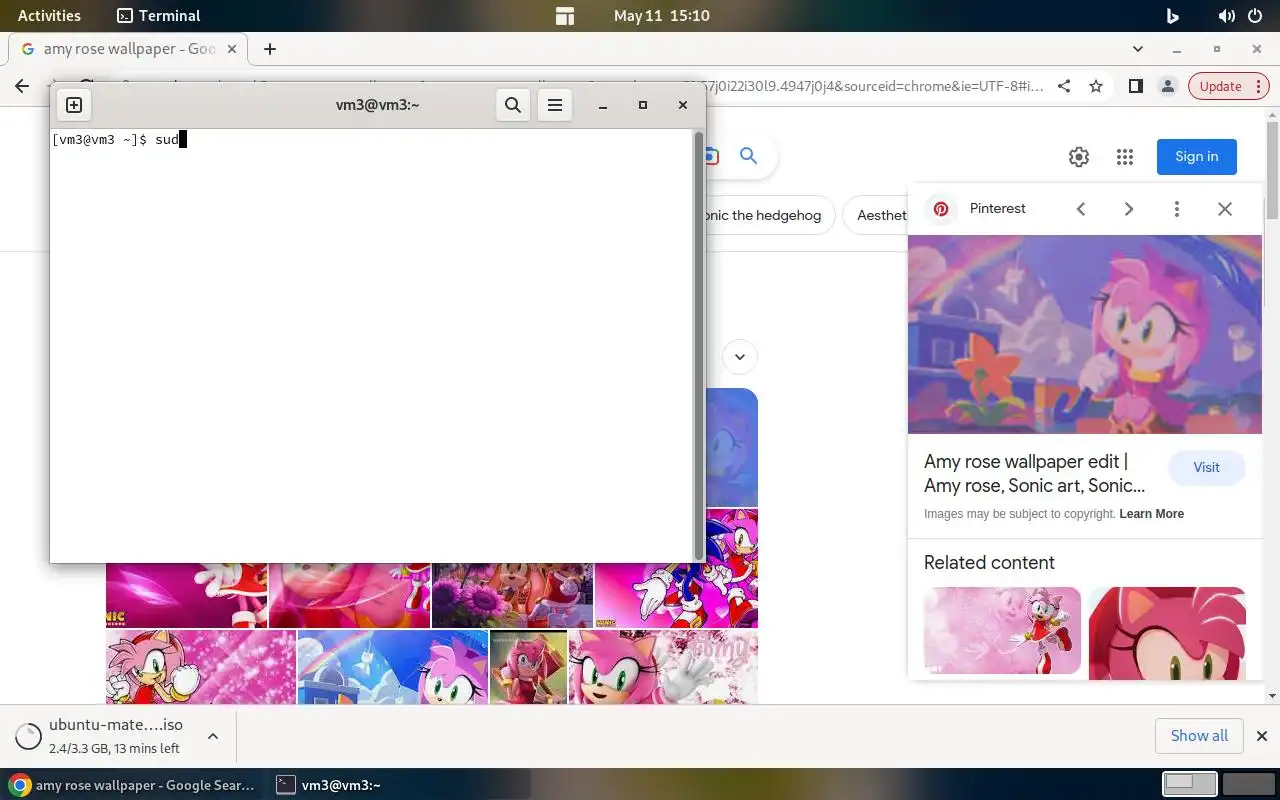Open clock May 11 15:10 menu
1280x800 pixels.
[x=662, y=16]
